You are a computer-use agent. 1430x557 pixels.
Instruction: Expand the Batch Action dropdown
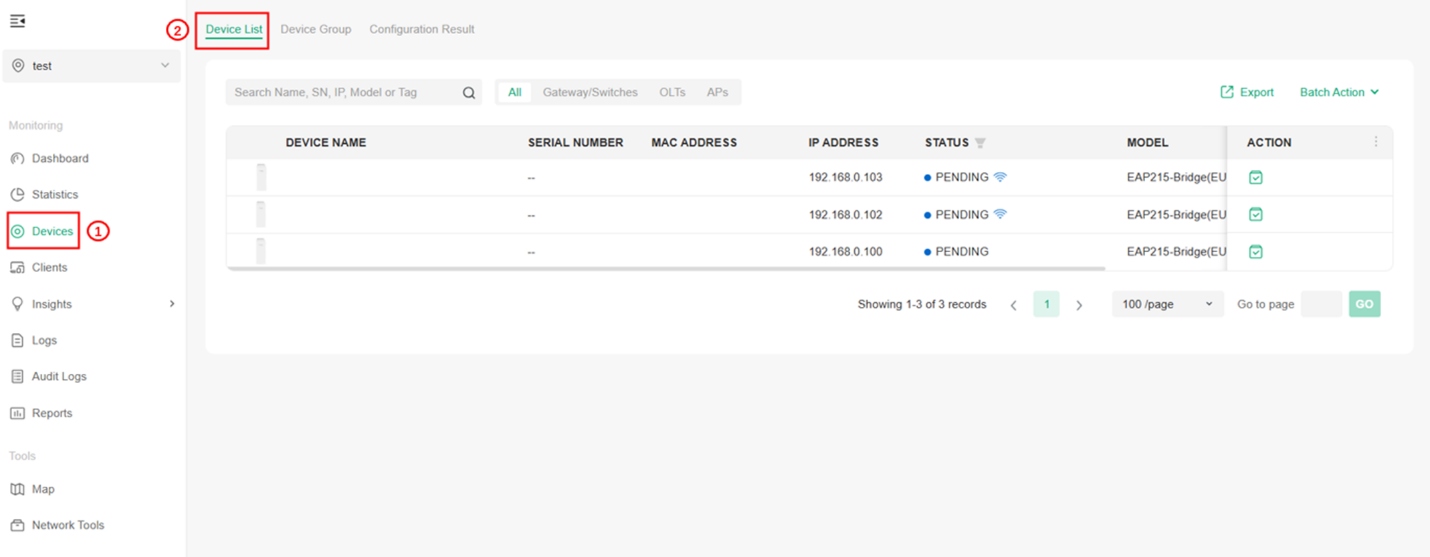1339,92
